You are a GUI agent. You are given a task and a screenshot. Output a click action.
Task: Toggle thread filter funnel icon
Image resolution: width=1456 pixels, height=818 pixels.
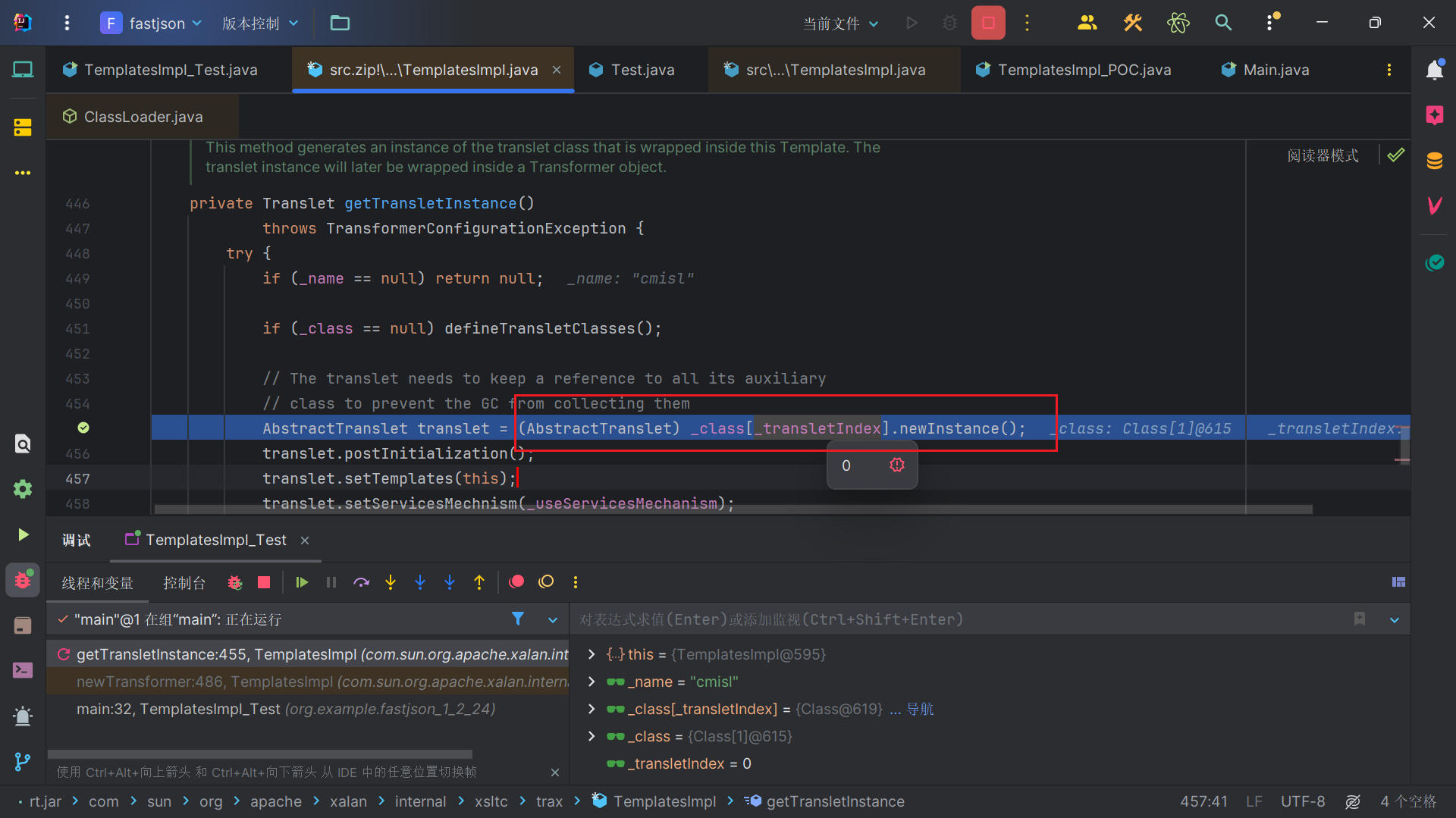[x=518, y=619]
